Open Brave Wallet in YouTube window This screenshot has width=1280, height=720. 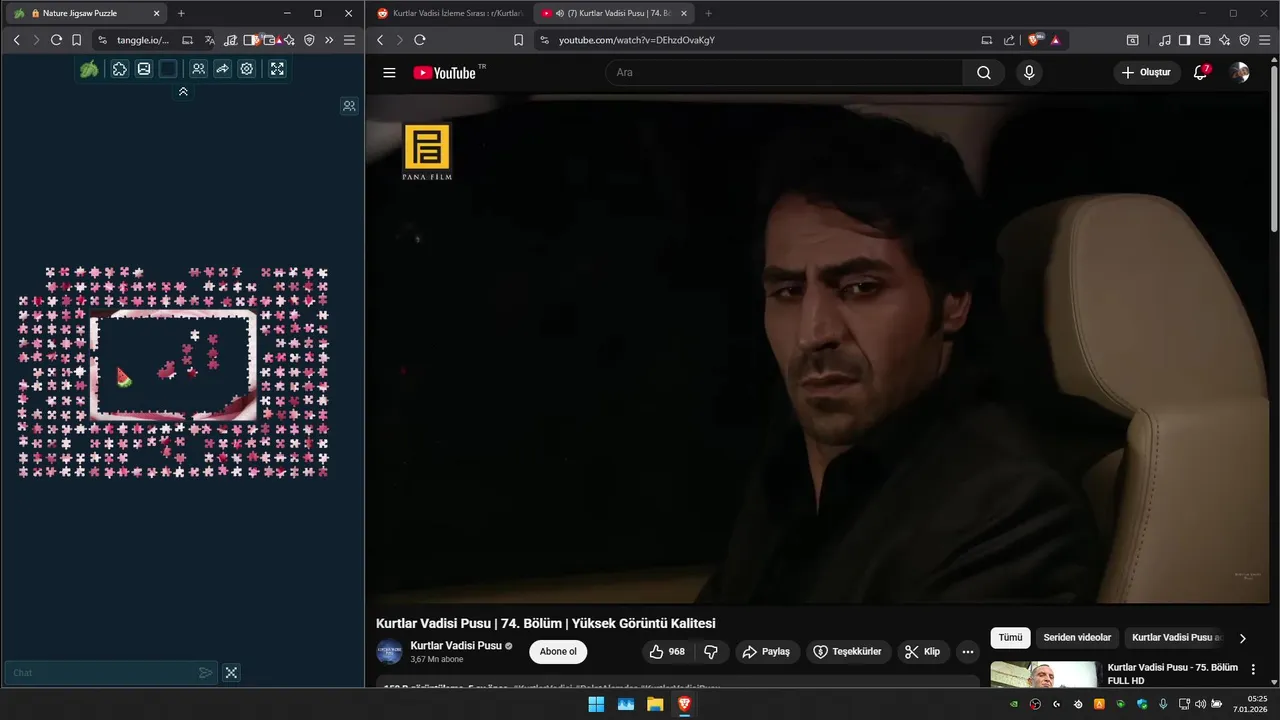tap(1204, 40)
